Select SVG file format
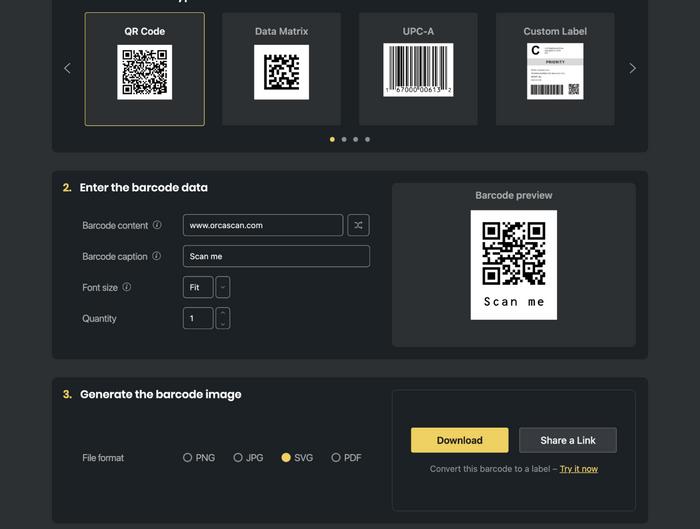700x529 pixels. click(x=297, y=458)
